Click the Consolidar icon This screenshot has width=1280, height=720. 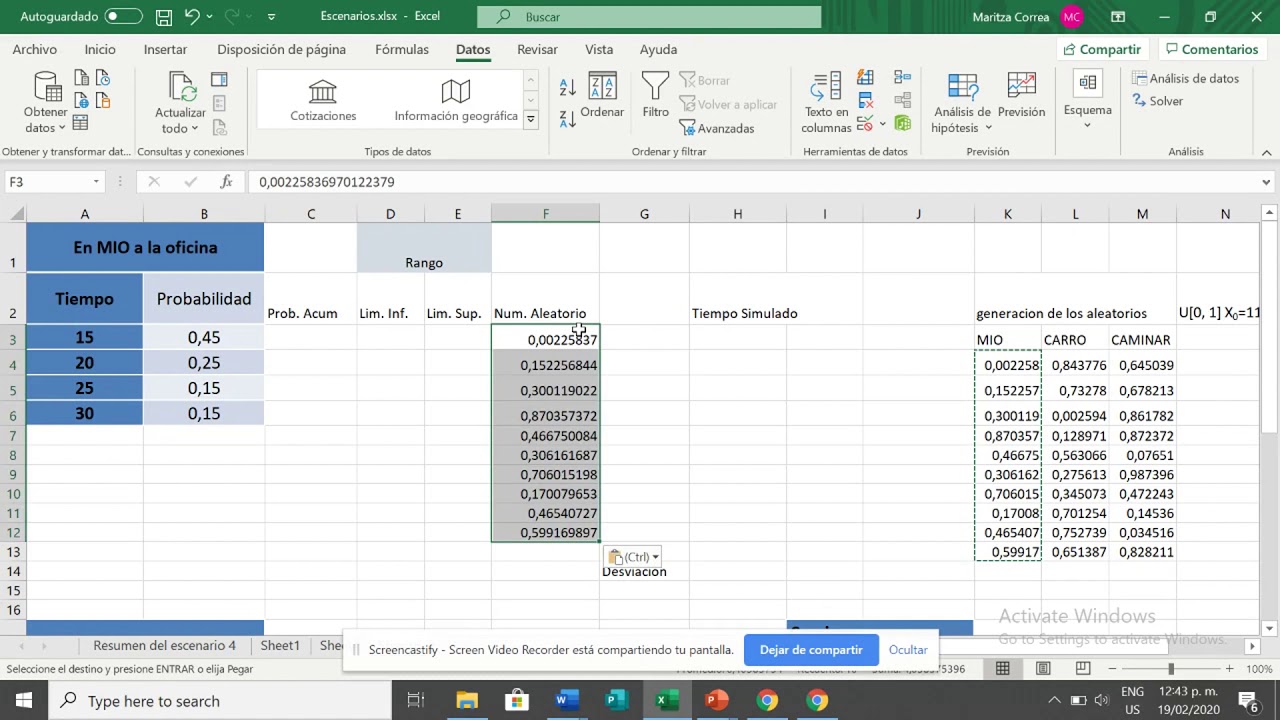click(902, 77)
